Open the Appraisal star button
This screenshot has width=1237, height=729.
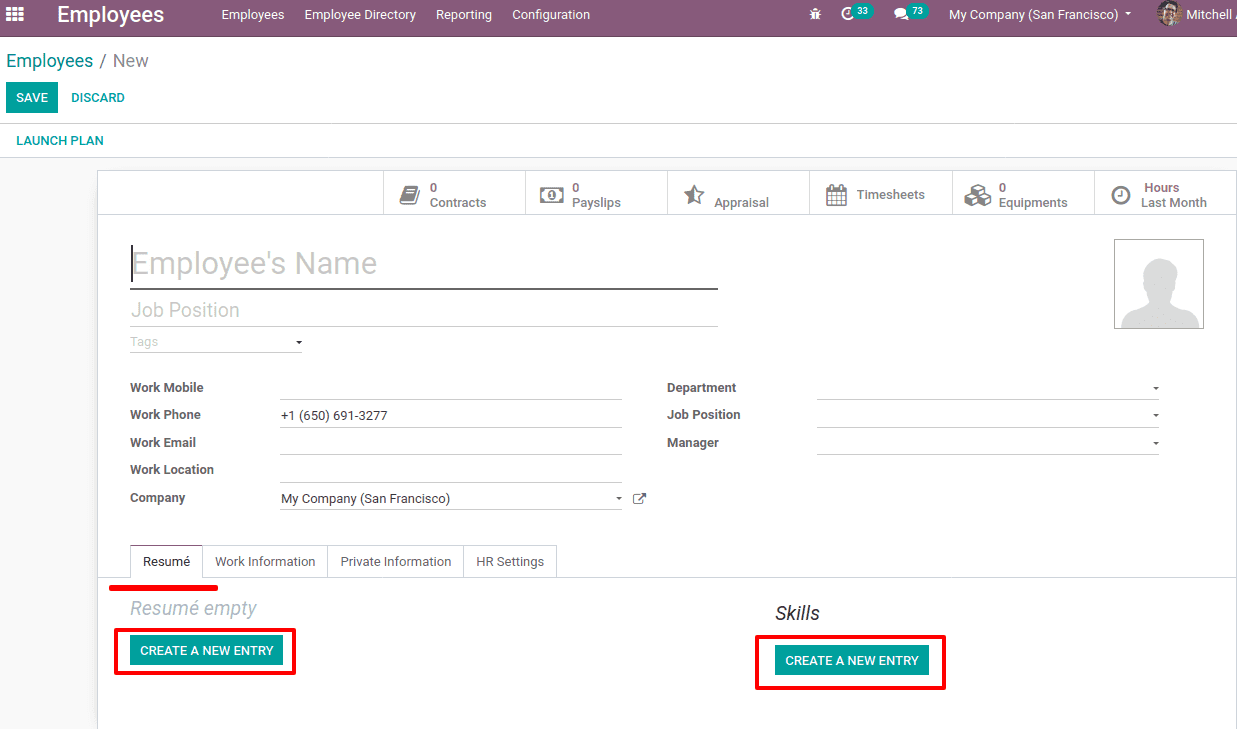pos(738,194)
